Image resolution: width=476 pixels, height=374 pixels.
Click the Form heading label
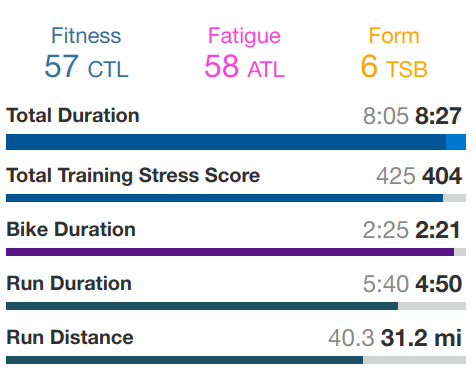[394, 35]
